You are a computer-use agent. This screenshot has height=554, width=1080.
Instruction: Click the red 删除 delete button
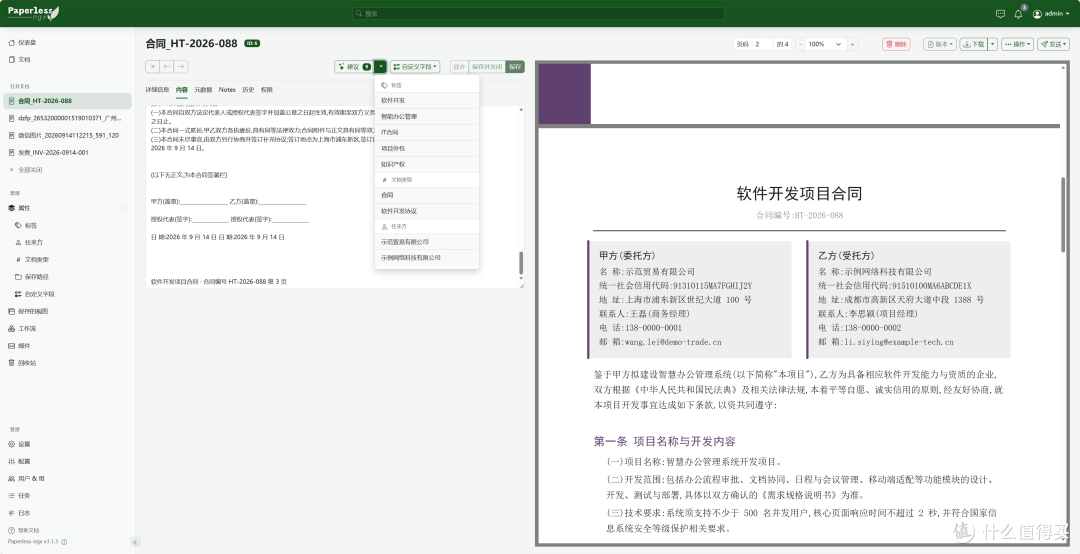(x=896, y=44)
